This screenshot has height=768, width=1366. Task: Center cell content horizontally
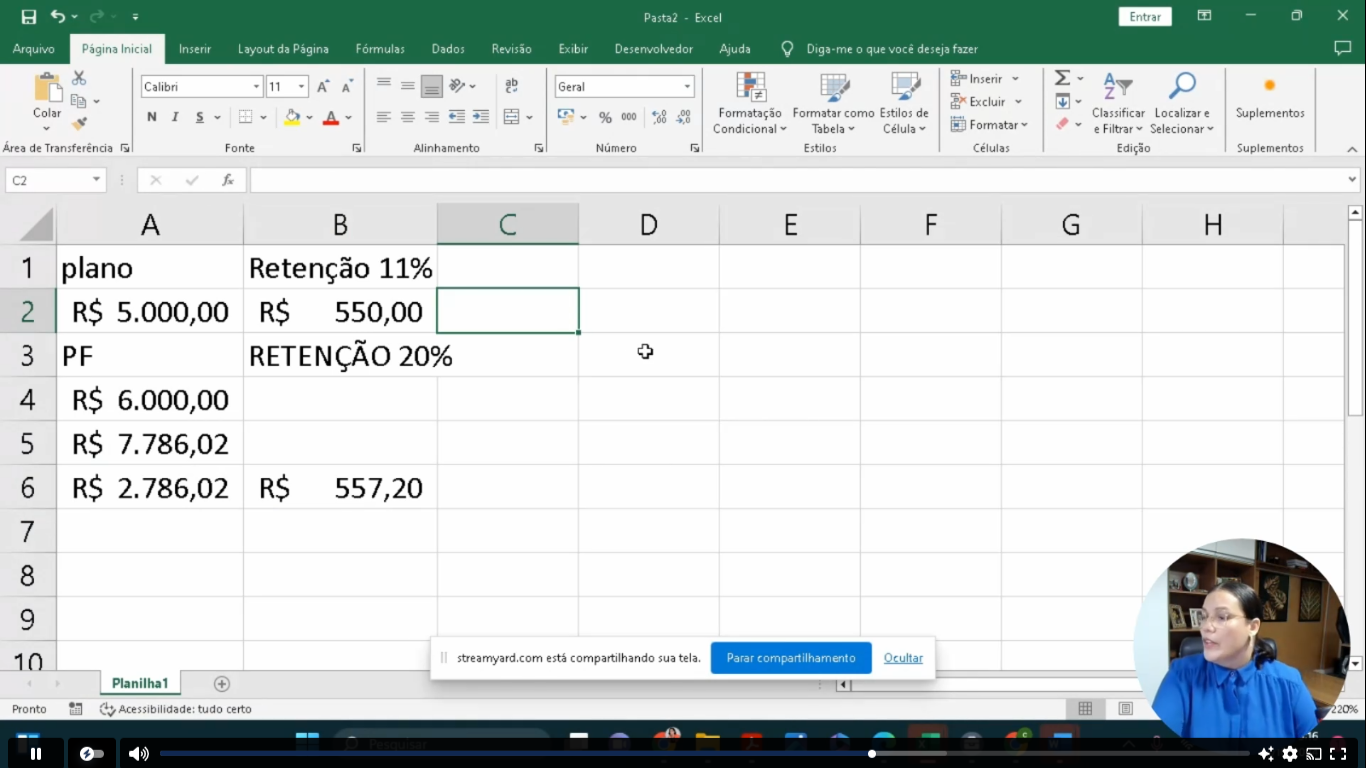pos(407,117)
